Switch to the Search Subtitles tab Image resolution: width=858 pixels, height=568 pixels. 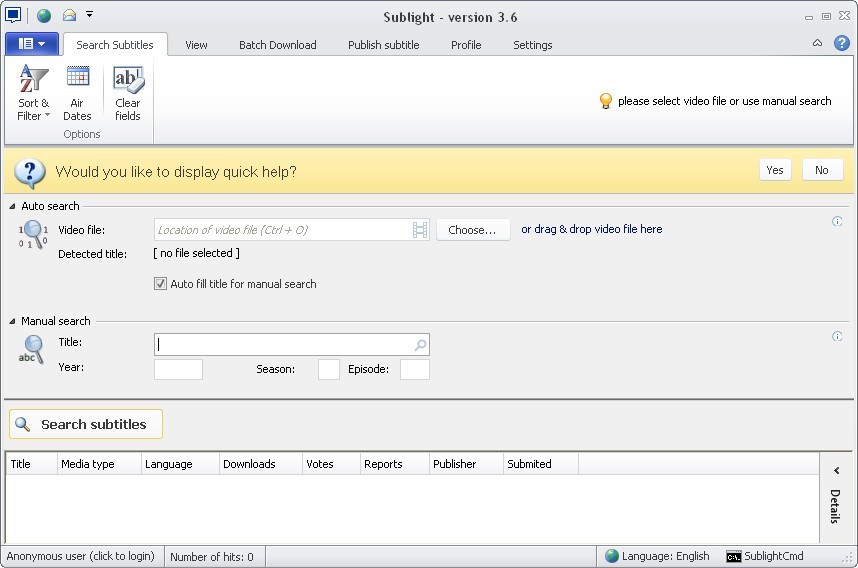click(x=115, y=45)
